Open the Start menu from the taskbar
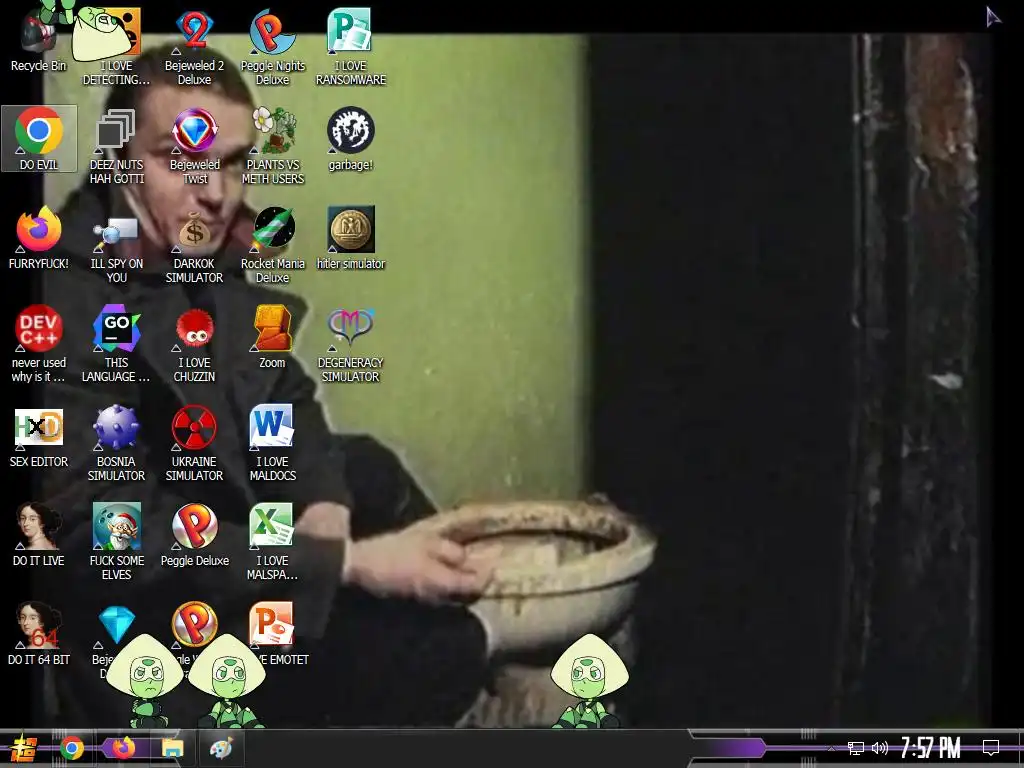This screenshot has height=768, width=1024. pos(24,748)
